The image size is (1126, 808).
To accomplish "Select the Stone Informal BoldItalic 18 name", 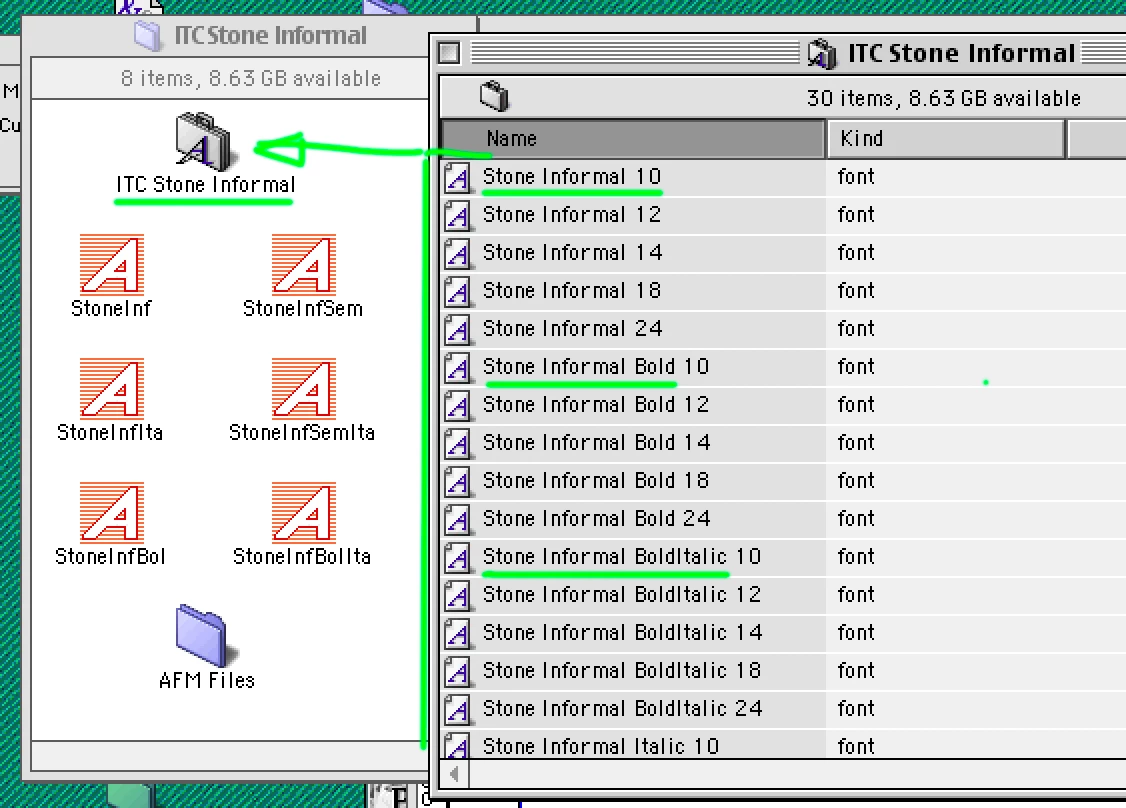I will pyautogui.click(x=622, y=672).
